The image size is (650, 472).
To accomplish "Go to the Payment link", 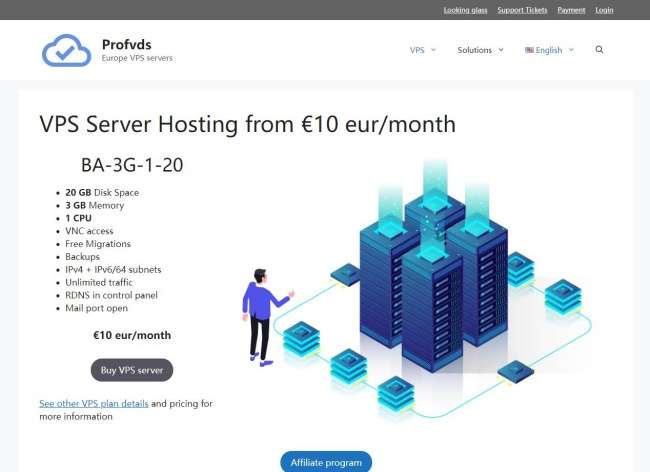I will (571, 10).
